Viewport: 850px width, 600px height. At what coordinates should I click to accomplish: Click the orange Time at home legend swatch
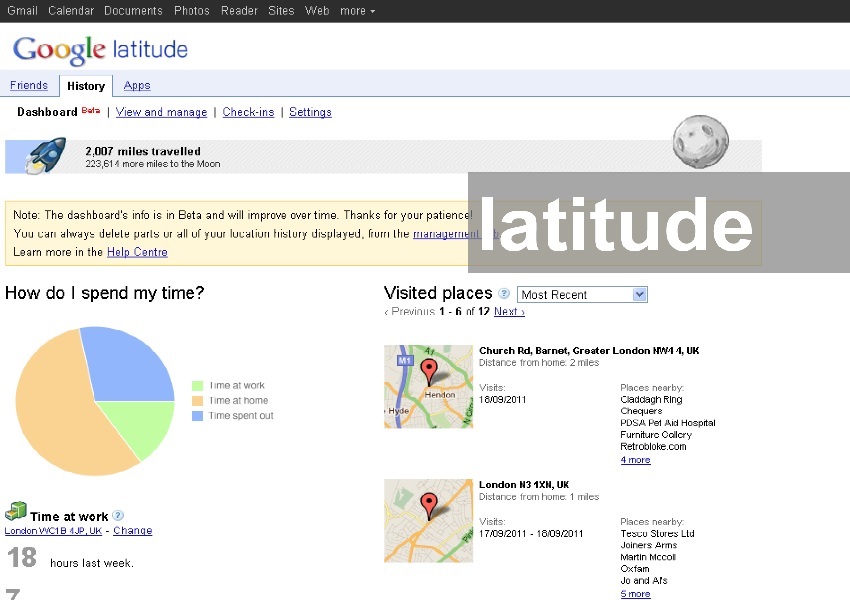pyautogui.click(x=197, y=401)
